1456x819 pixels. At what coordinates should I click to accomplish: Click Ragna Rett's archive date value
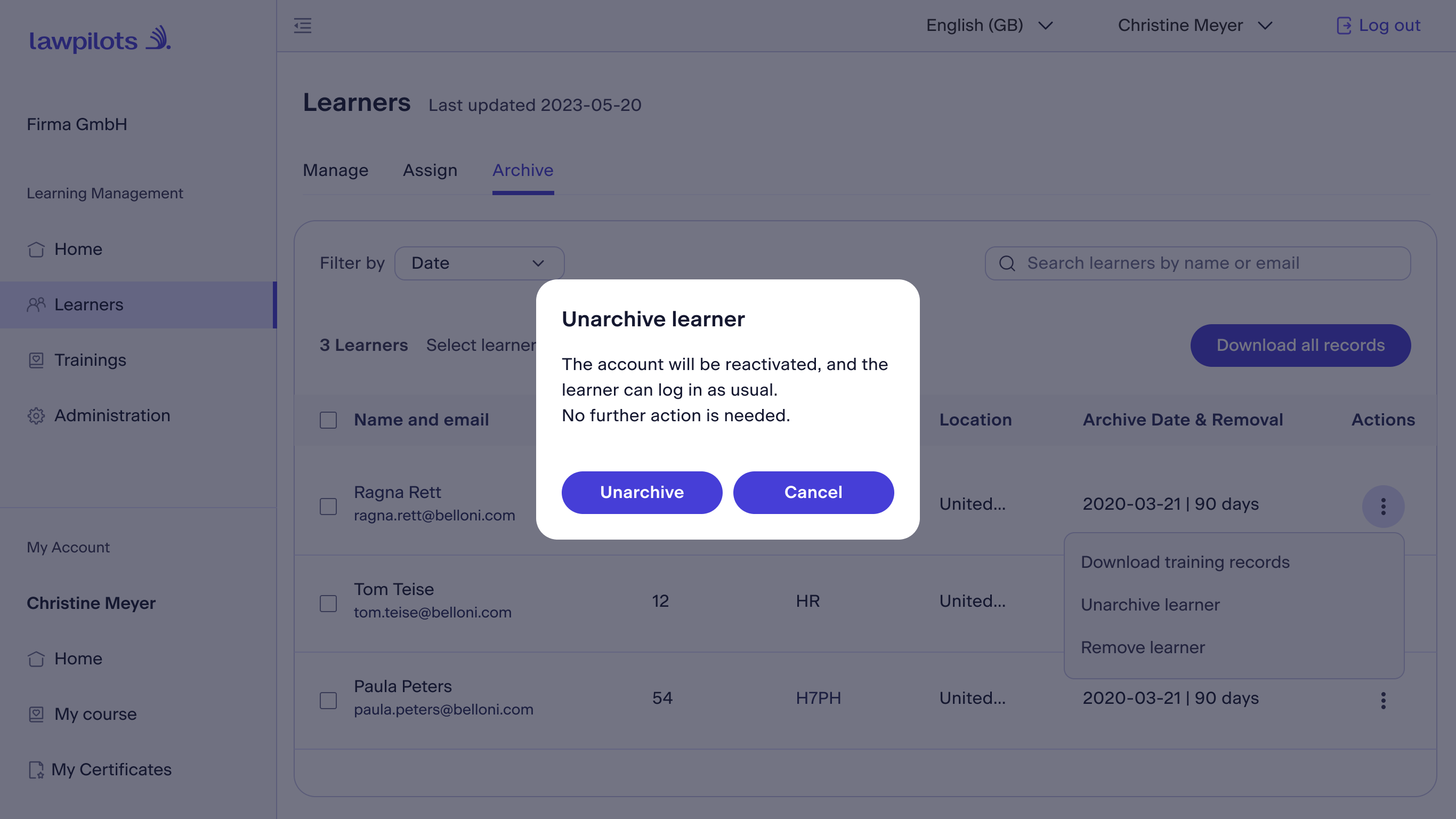1170,504
